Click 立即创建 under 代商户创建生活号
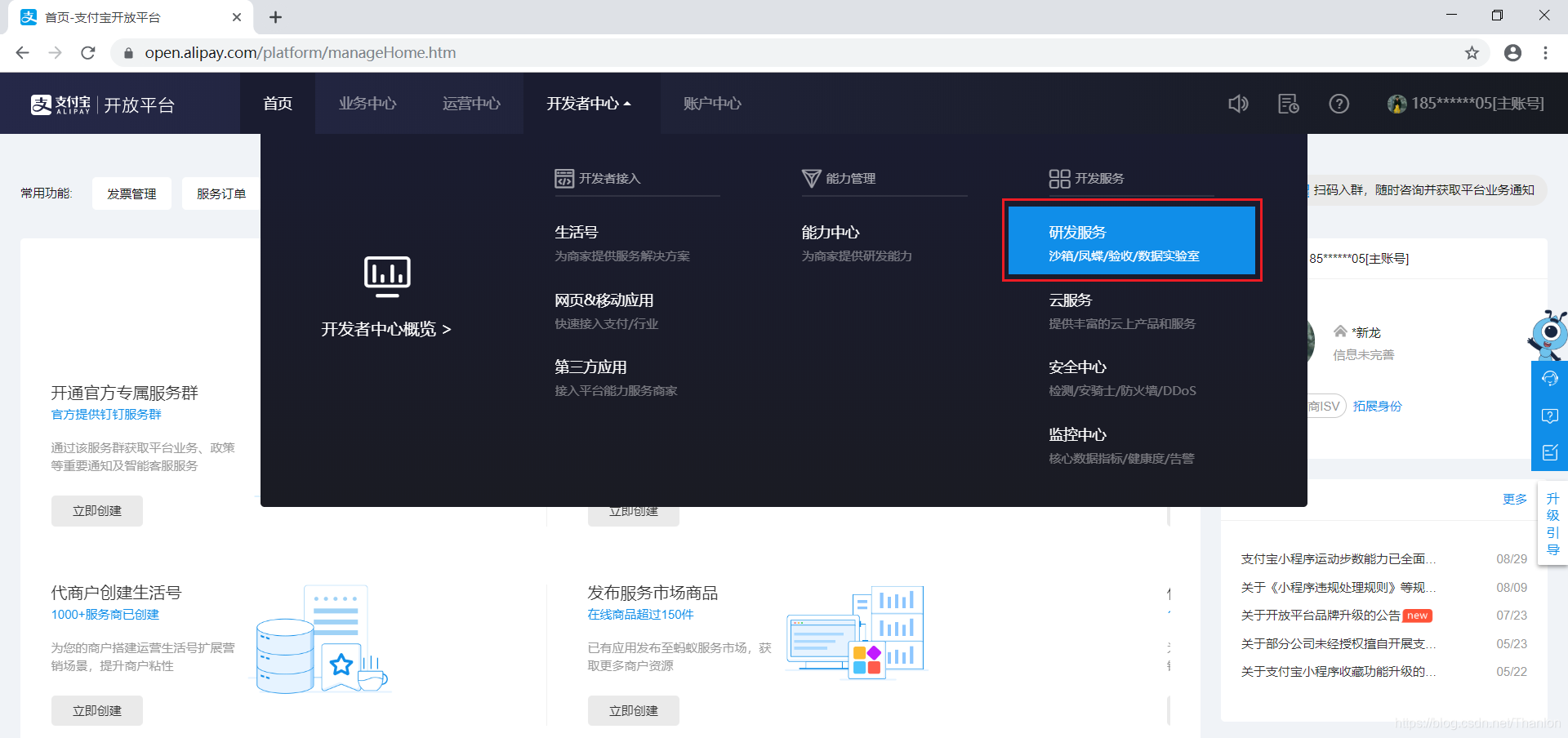Image resolution: width=1568 pixels, height=738 pixels. coord(97,711)
